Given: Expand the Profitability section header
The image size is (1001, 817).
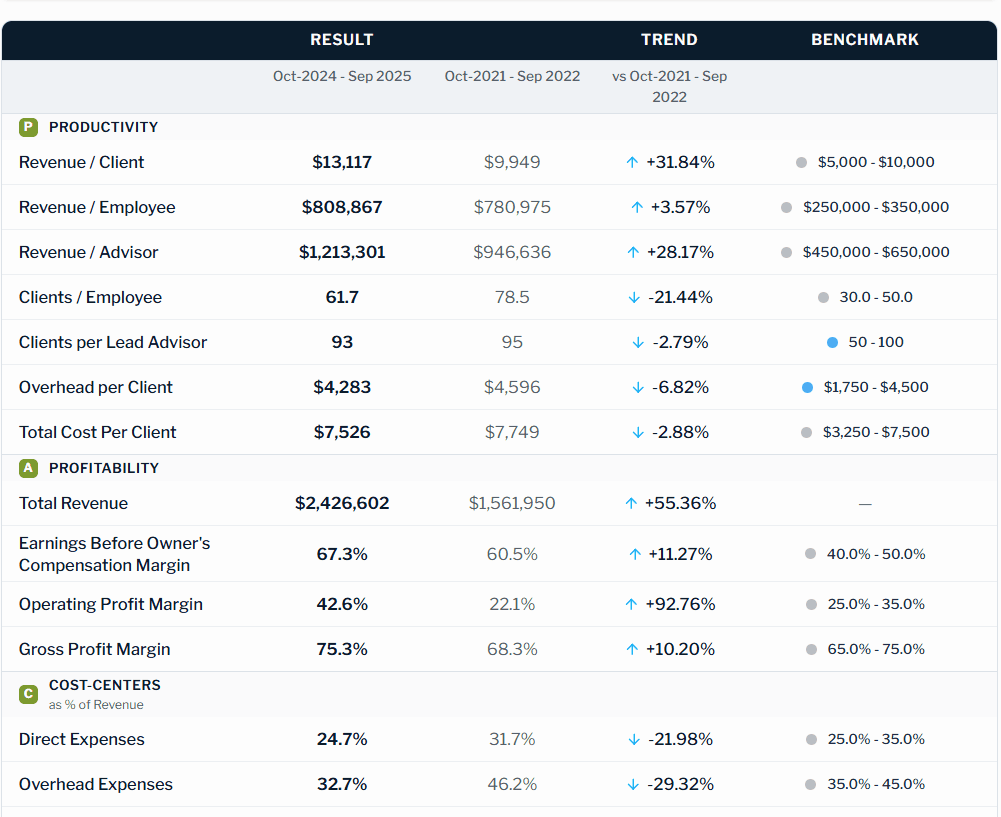Looking at the screenshot, I should point(105,468).
